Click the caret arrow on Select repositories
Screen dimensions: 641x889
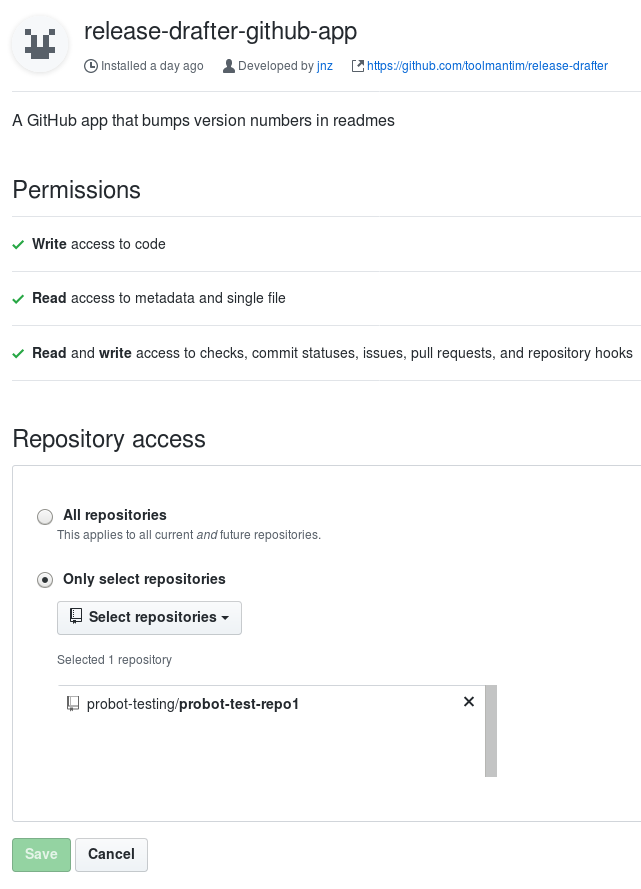[227, 619]
